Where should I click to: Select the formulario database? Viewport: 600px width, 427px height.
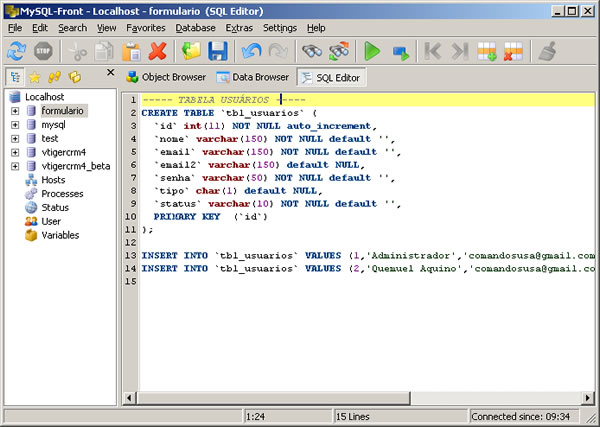point(62,111)
